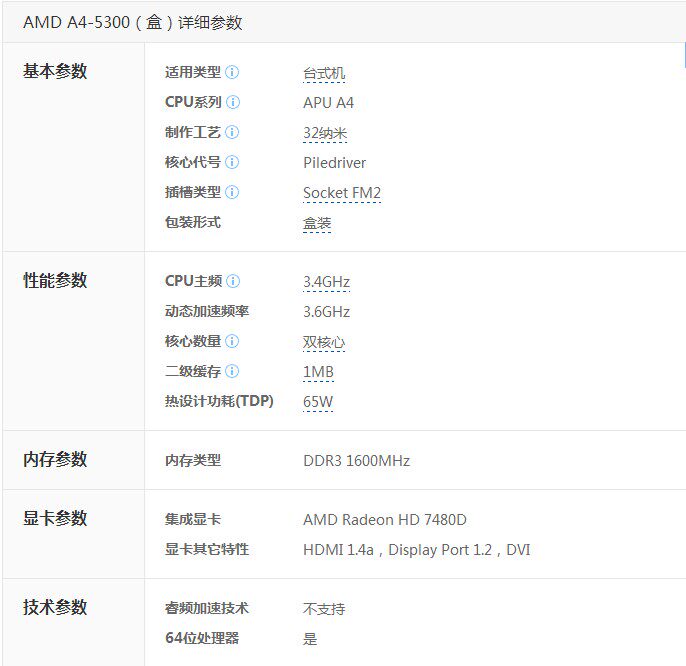Click the 内存参数 section heading
Image resolution: width=686 pixels, height=666 pixels.
point(55,459)
